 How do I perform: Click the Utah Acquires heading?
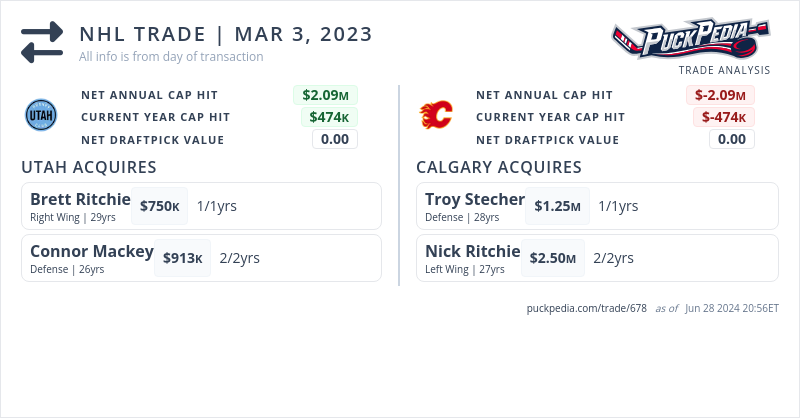88,167
